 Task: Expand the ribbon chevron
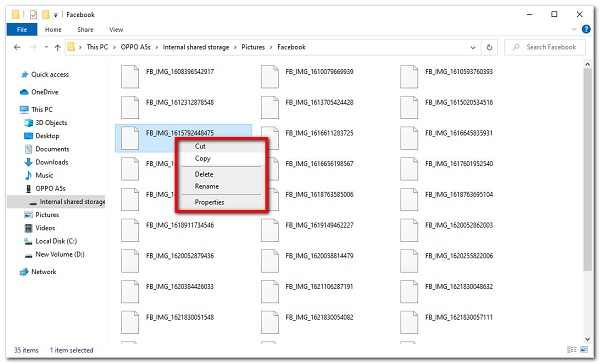click(x=574, y=29)
